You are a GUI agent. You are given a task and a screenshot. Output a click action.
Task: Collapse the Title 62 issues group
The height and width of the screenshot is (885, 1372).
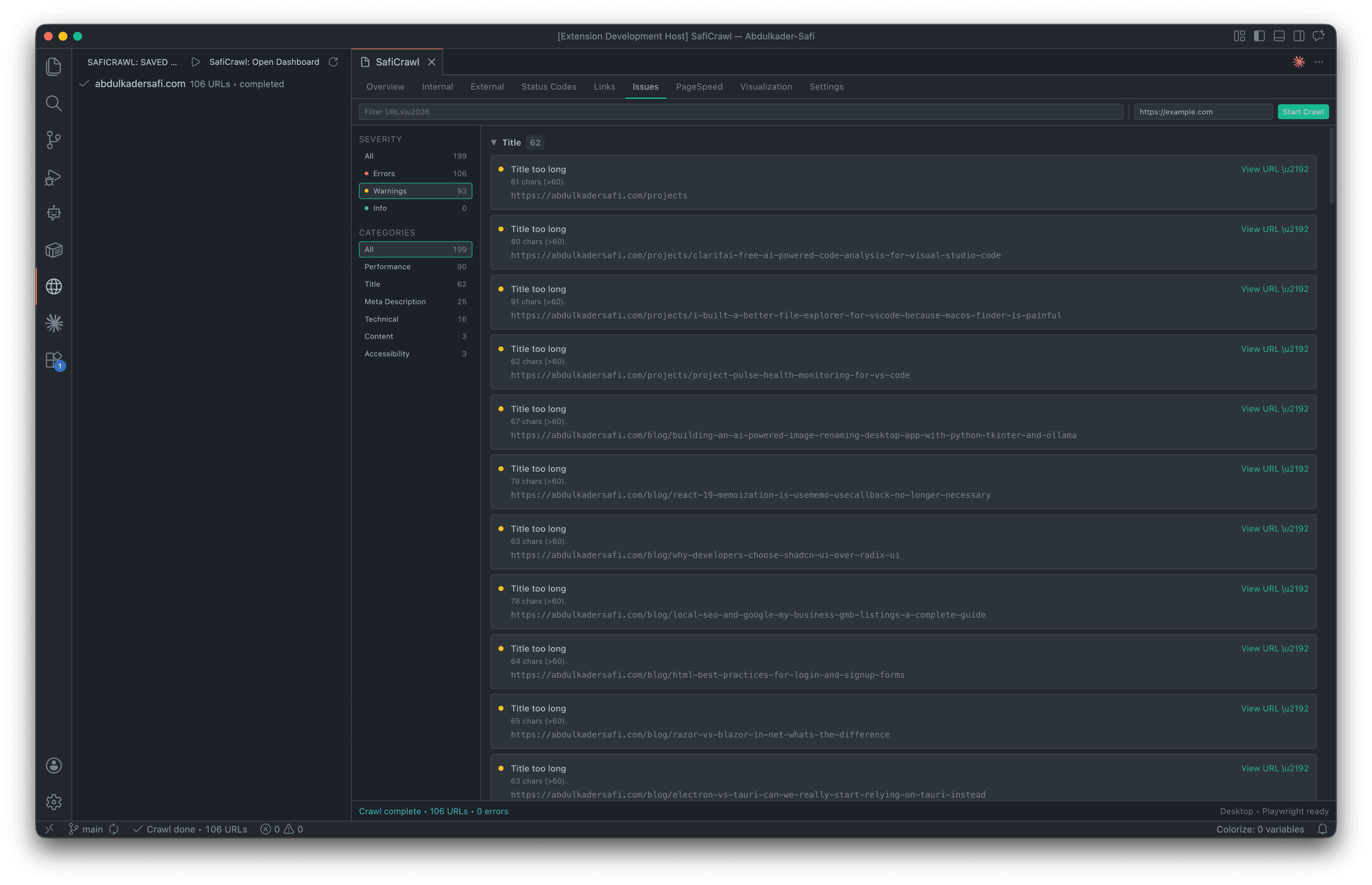pyautogui.click(x=494, y=142)
